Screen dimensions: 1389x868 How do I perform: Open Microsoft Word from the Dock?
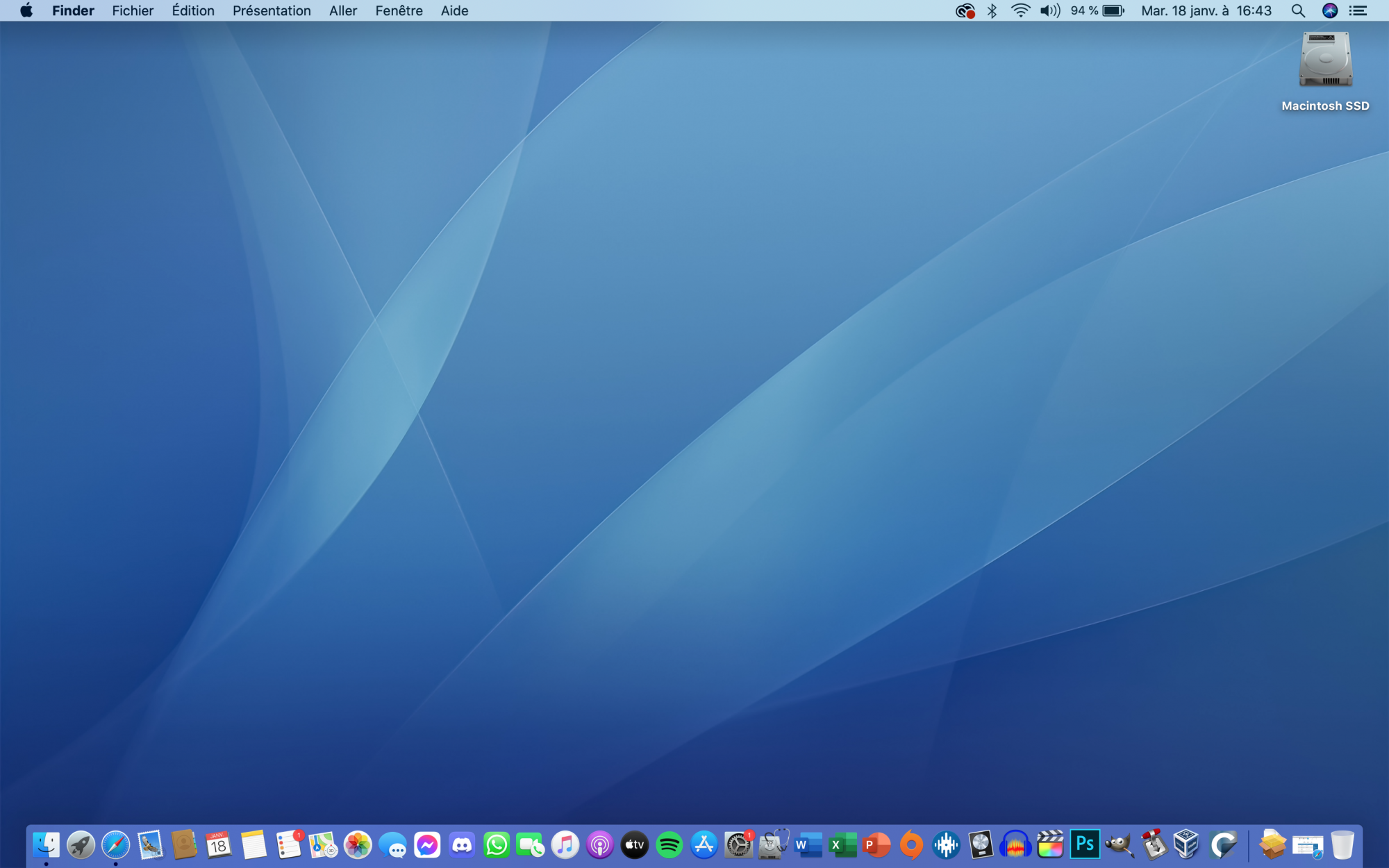pos(808,845)
